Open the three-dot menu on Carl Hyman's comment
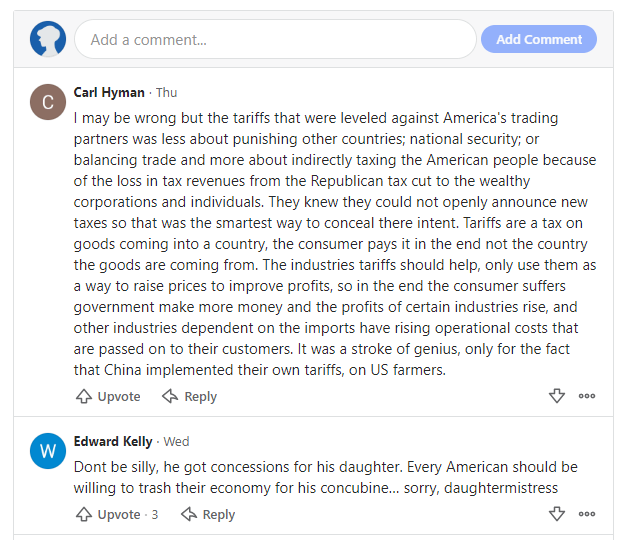Screen dimensions: 628x540 (x=587, y=396)
